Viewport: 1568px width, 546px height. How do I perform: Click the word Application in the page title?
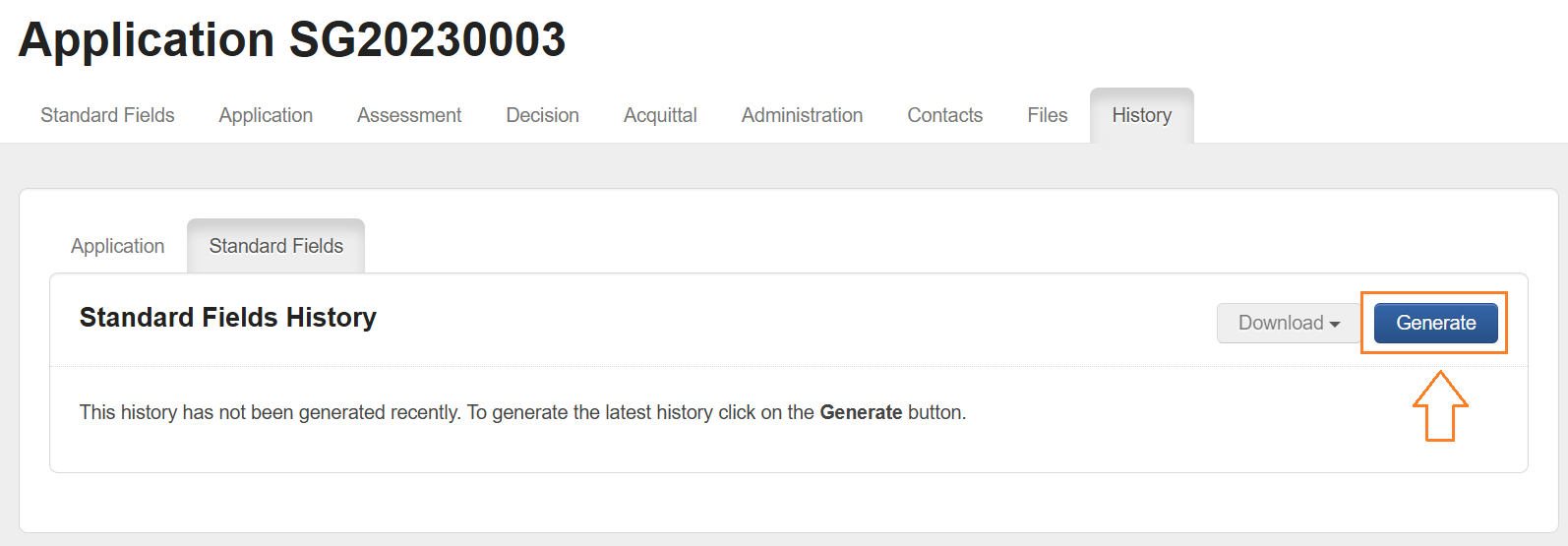coord(147,40)
